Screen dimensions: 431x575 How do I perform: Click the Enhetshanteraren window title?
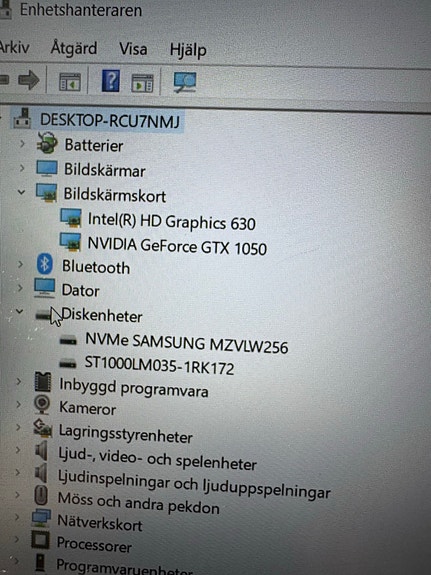(x=81, y=10)
